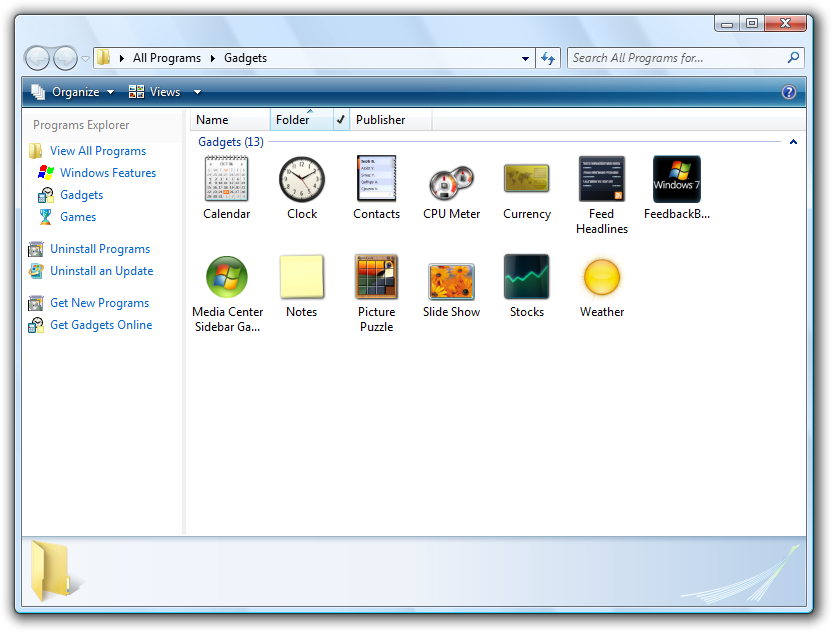Click the Help question mark button
Screen dimensions: 832x632
pos(789,92)
